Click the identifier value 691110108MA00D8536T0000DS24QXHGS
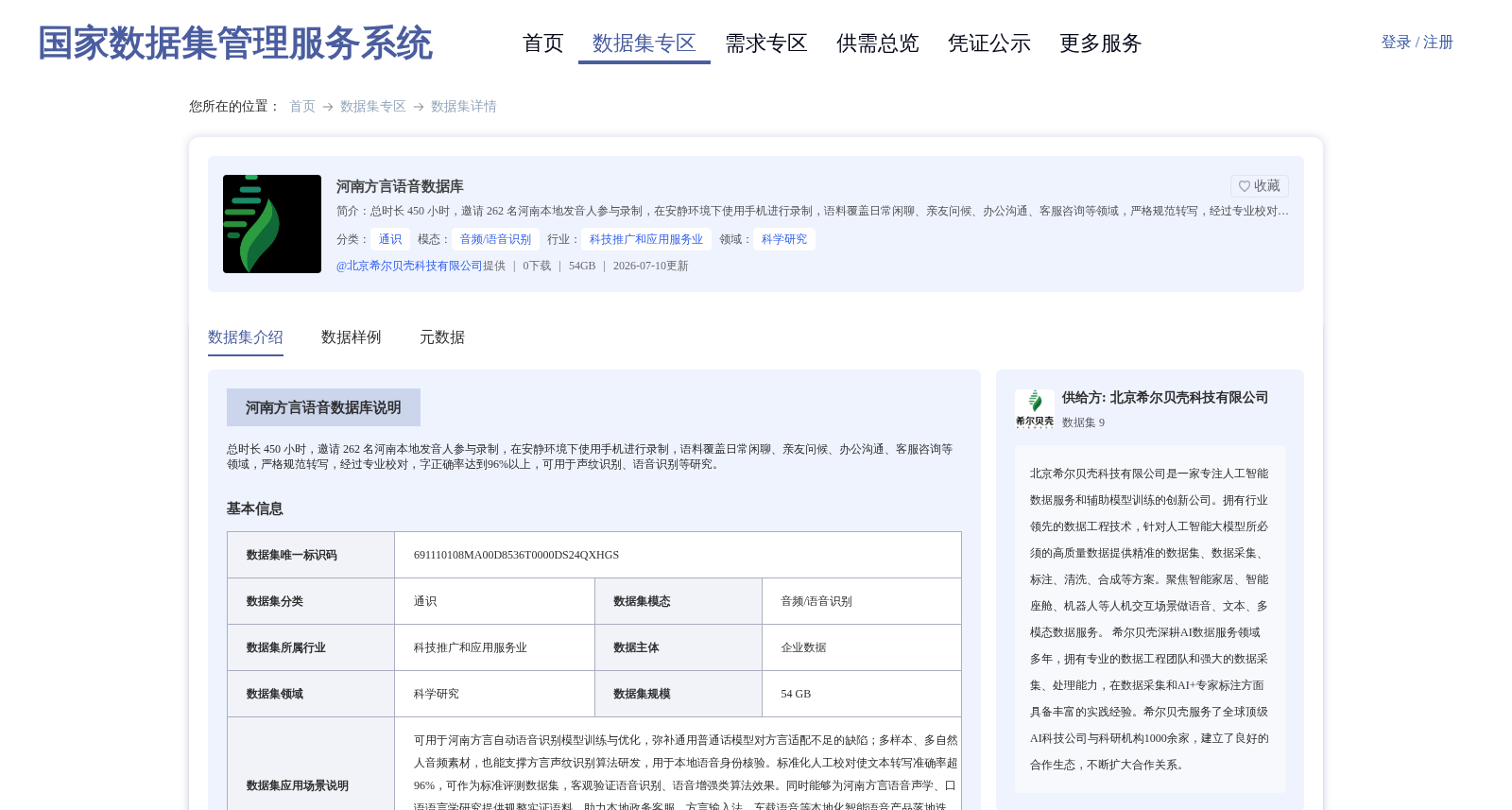1512x810 pixels. [516, 555]
